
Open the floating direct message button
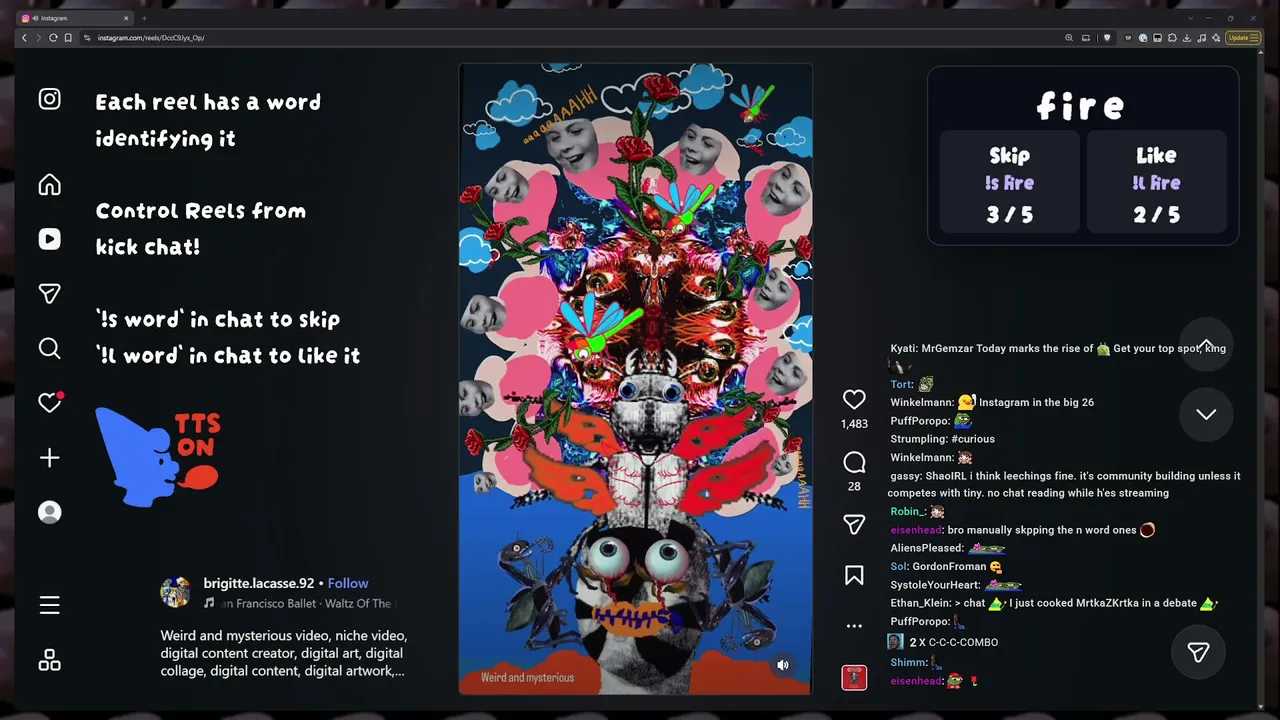1198,653
